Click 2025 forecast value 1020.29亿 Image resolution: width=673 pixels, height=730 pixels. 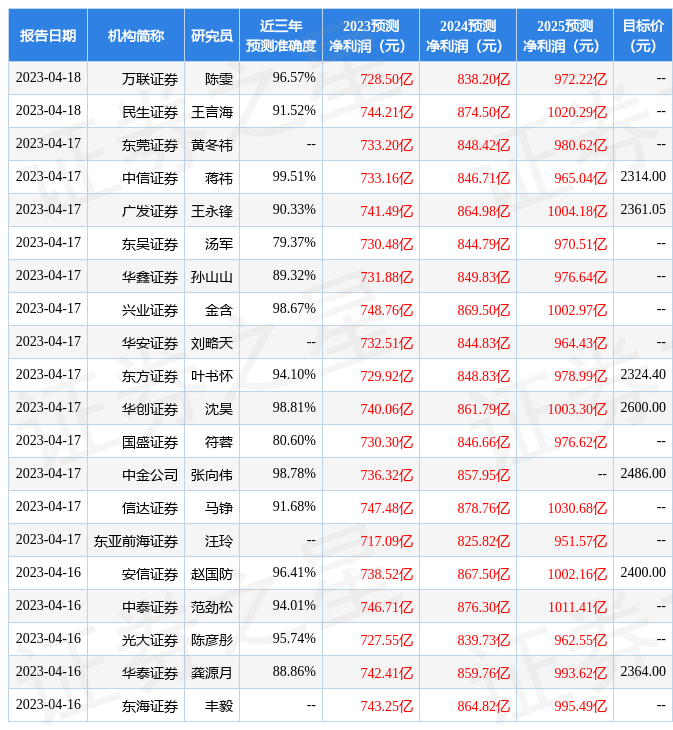click(x=578, y=112)
